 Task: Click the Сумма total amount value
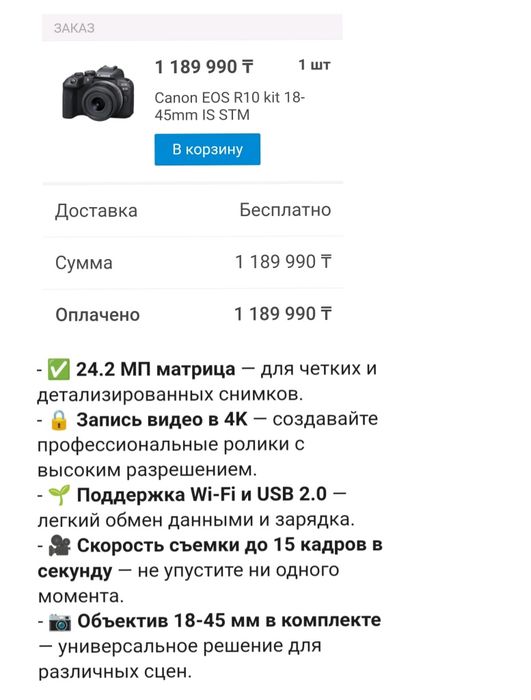[283, 262]
